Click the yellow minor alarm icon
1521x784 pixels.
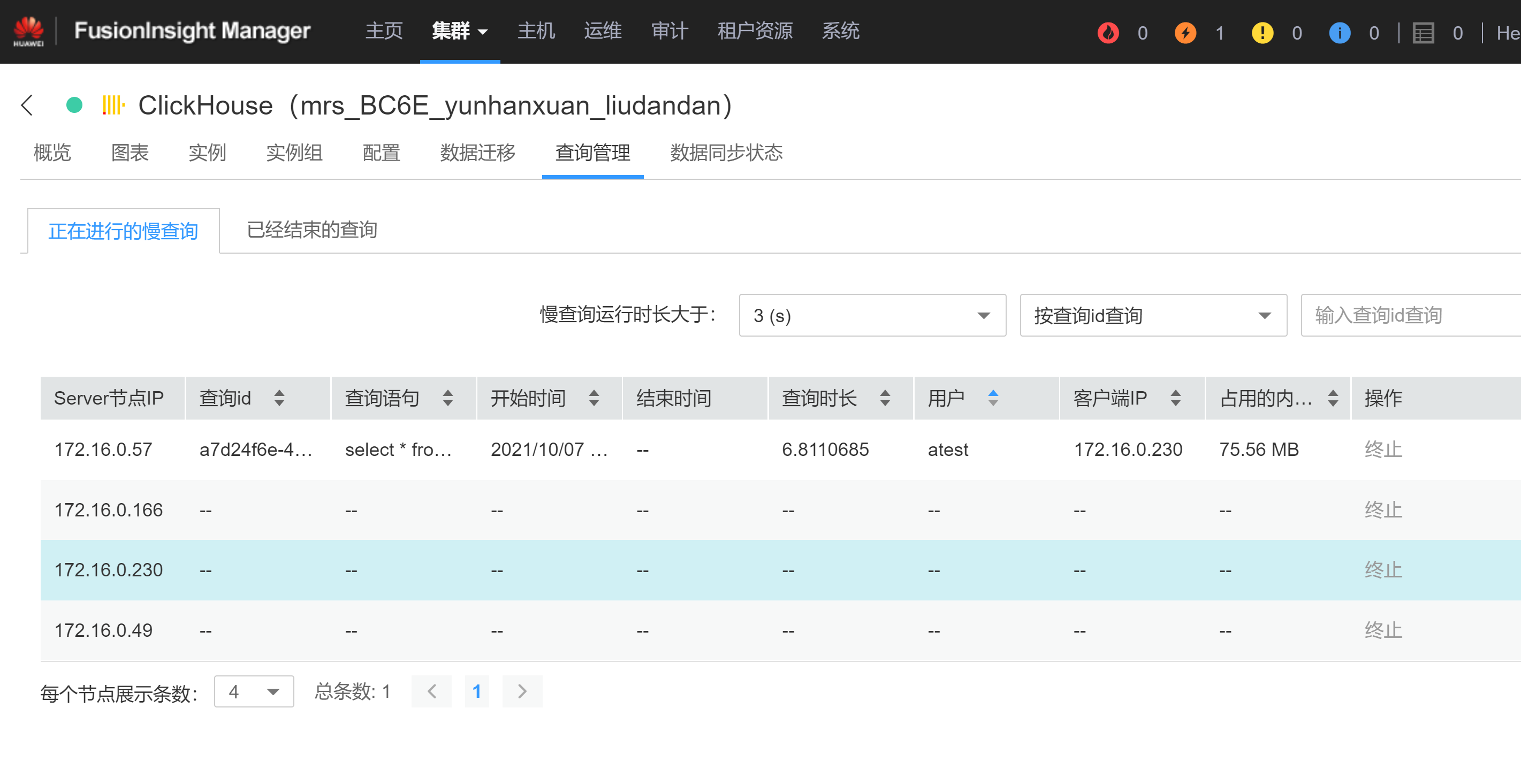click(x=1262, y=33)
